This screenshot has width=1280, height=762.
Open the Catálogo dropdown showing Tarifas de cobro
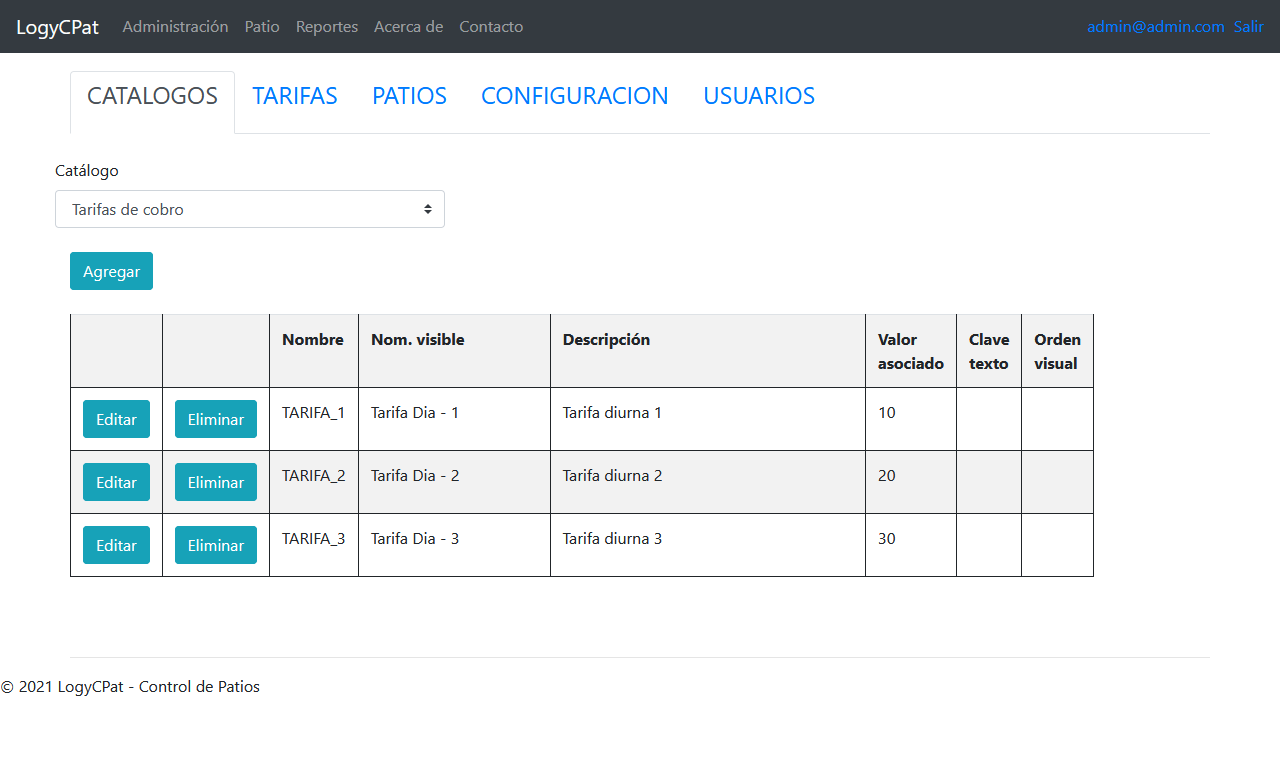pos(250,209)
